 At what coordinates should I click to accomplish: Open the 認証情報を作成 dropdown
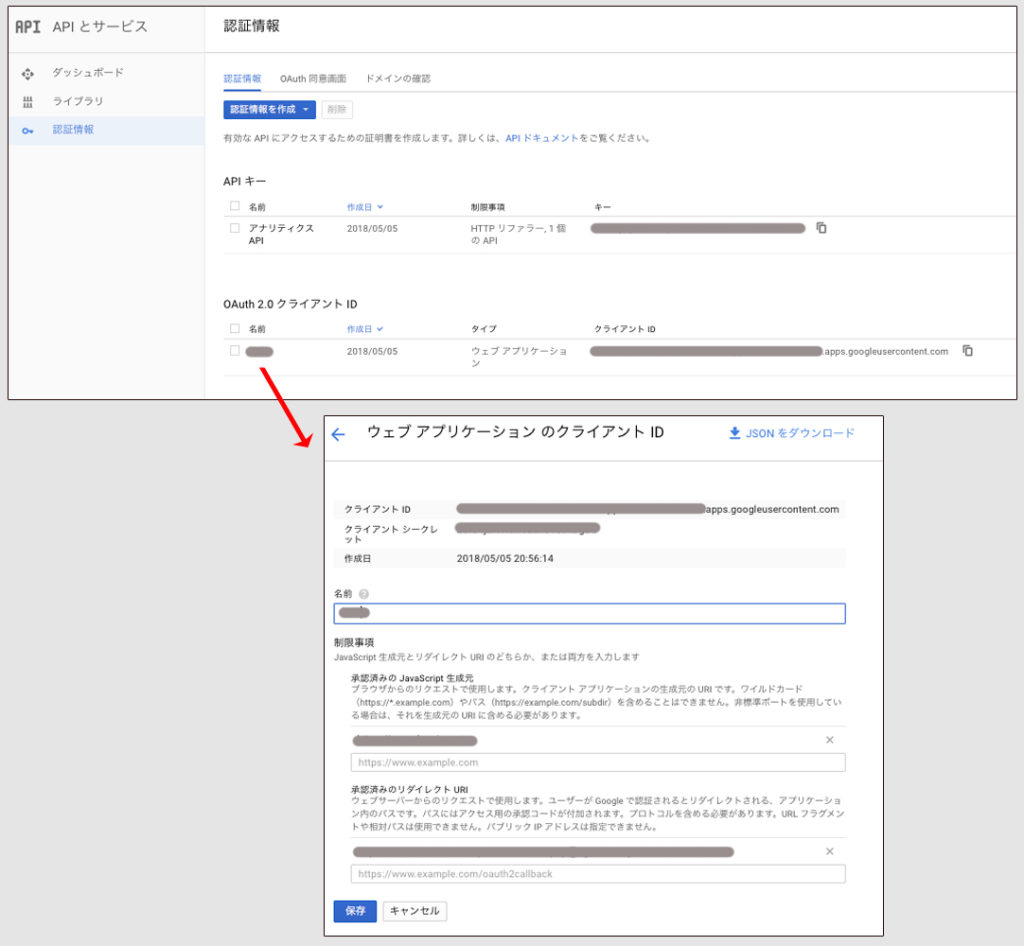pyautogui.click(x=269, y=109)
